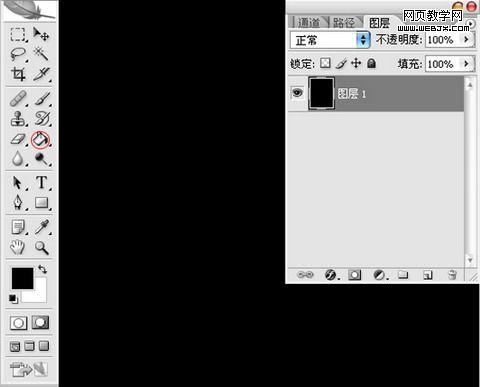Select the Lasso tool
480x387 pixels.
point(18,54)
